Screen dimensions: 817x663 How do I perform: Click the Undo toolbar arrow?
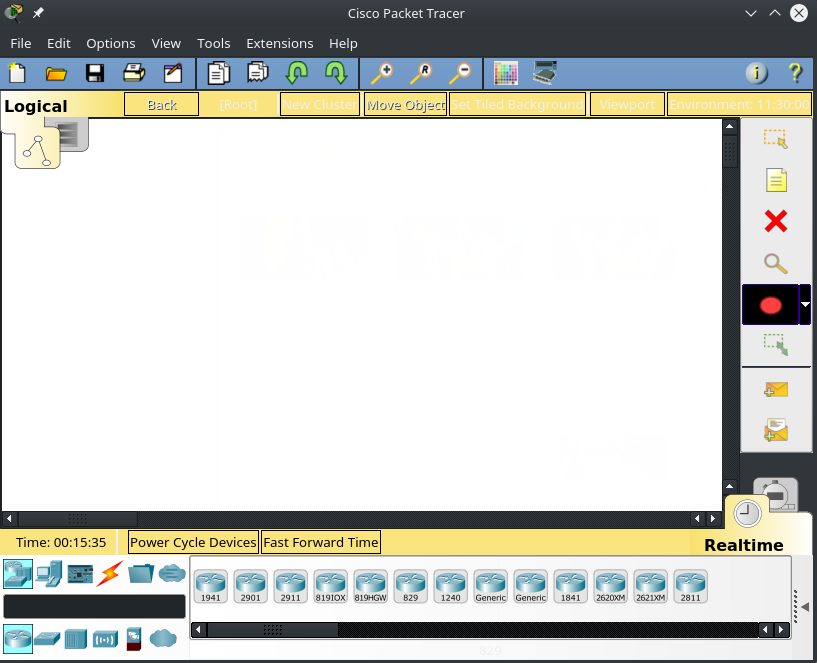(x=297, y=72)
